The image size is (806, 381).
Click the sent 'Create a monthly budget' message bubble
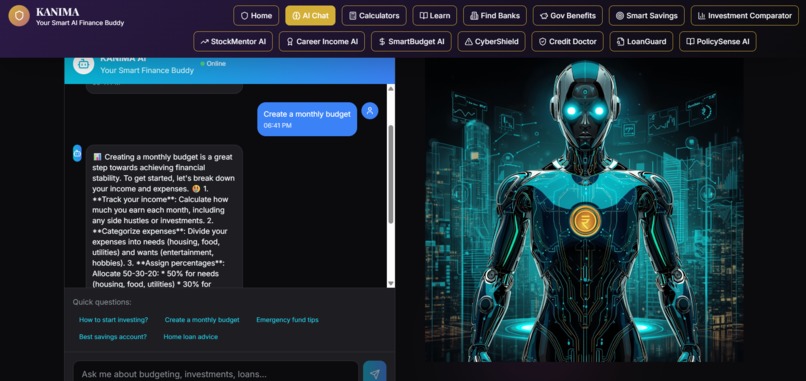(x=307, y=119)
